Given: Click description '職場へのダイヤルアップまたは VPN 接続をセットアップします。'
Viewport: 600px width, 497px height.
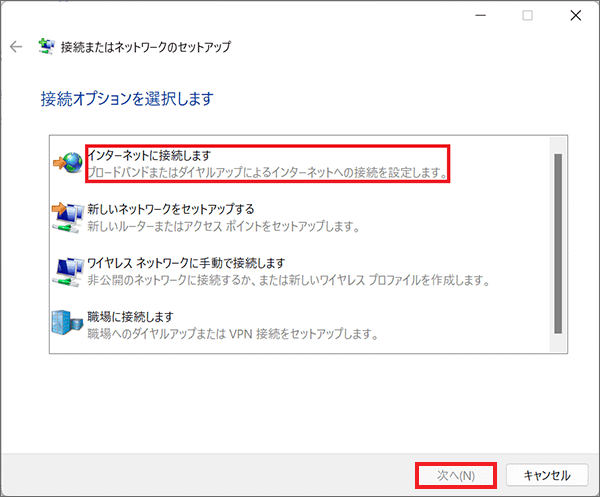Looking at the screenshot, I should (233, 334).
